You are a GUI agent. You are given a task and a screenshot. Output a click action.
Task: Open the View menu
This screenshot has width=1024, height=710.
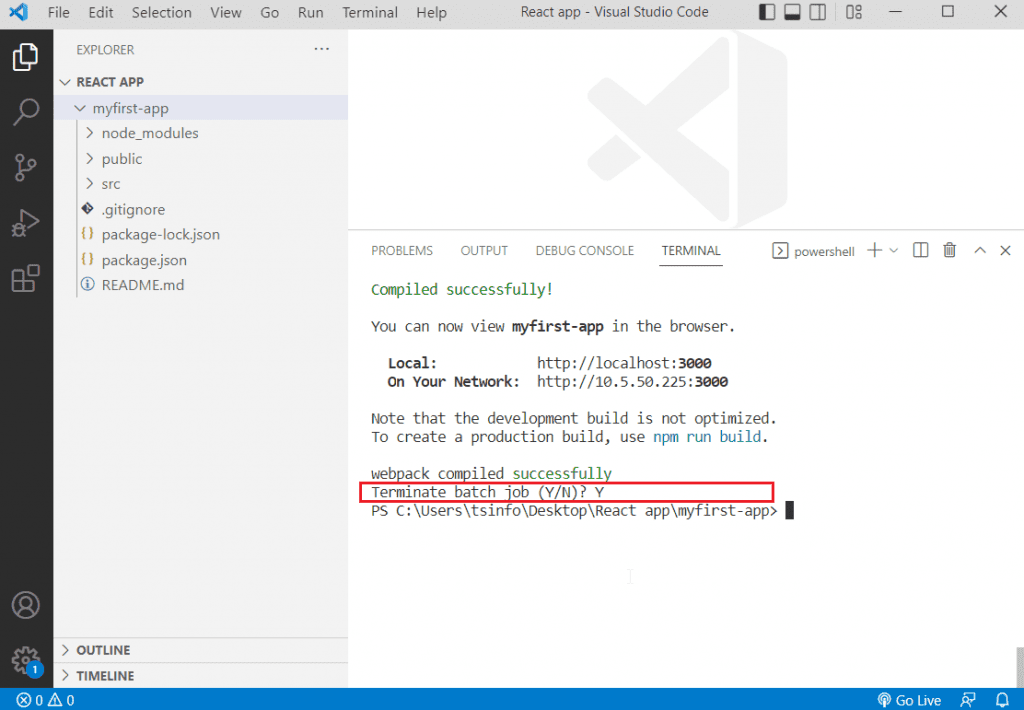pyautogui.click(x=225, y=12)
